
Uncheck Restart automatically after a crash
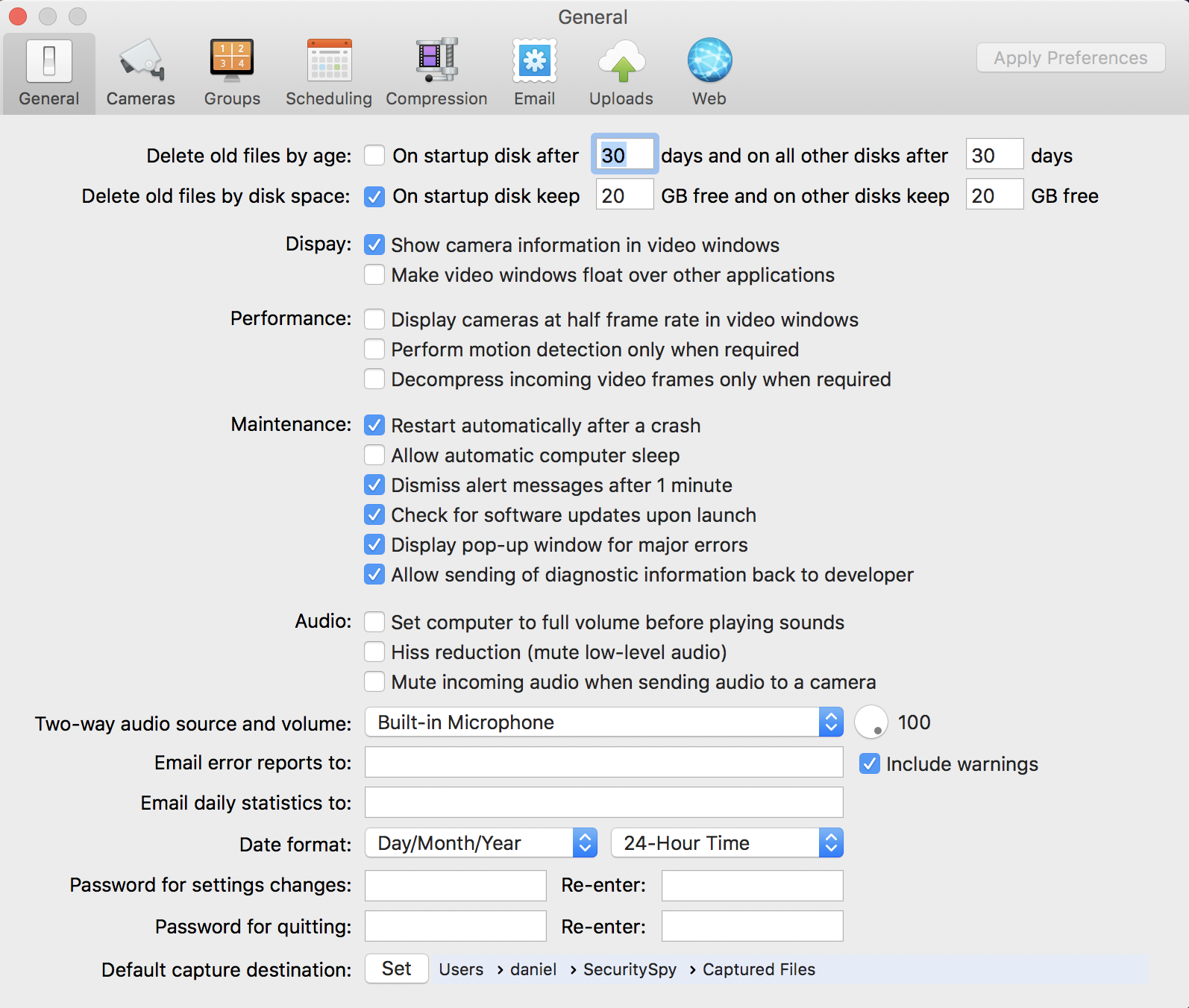tap(374, 426)
